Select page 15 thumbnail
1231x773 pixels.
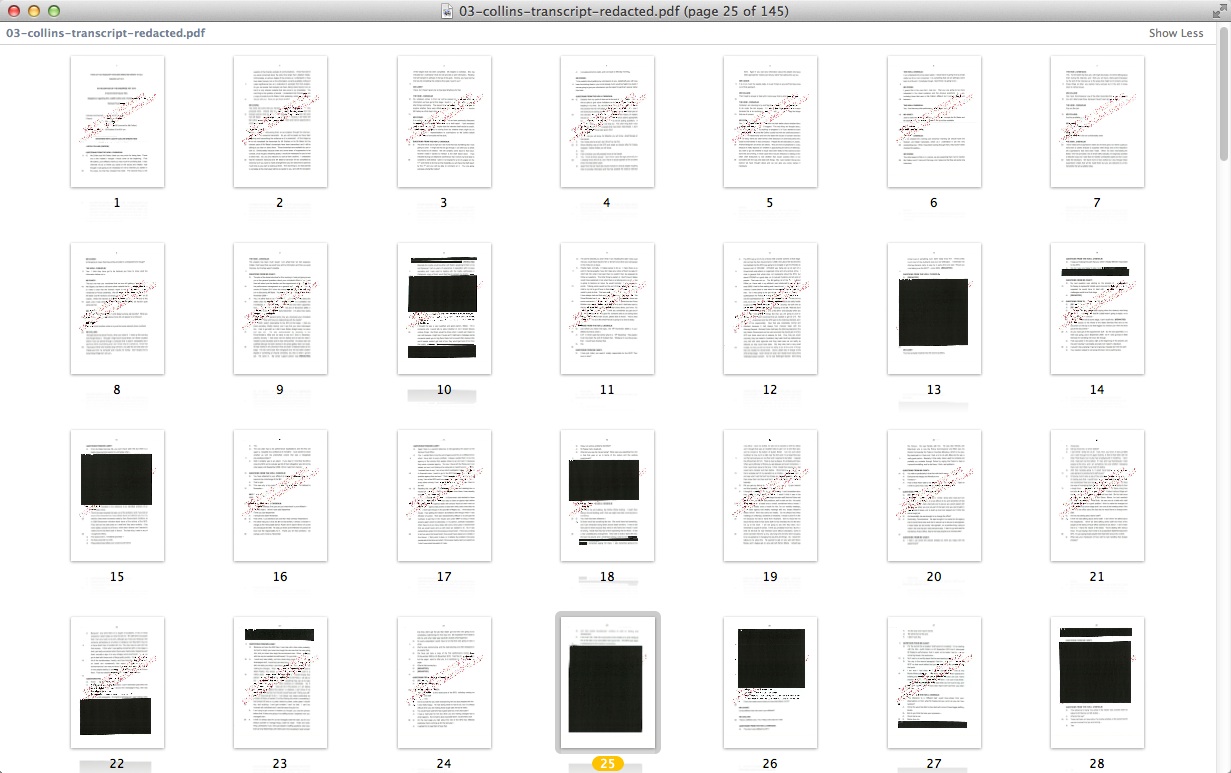coord(117,495)
